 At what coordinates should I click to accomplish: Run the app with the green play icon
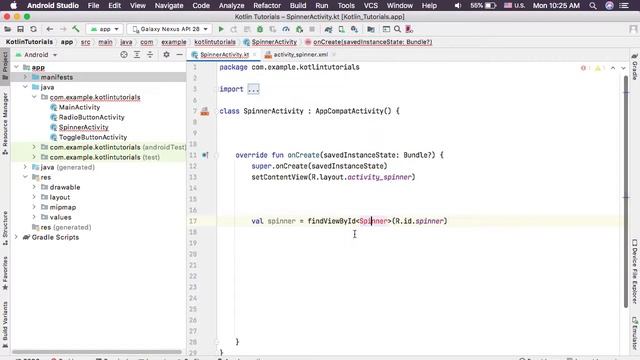(x=221, y=29)
